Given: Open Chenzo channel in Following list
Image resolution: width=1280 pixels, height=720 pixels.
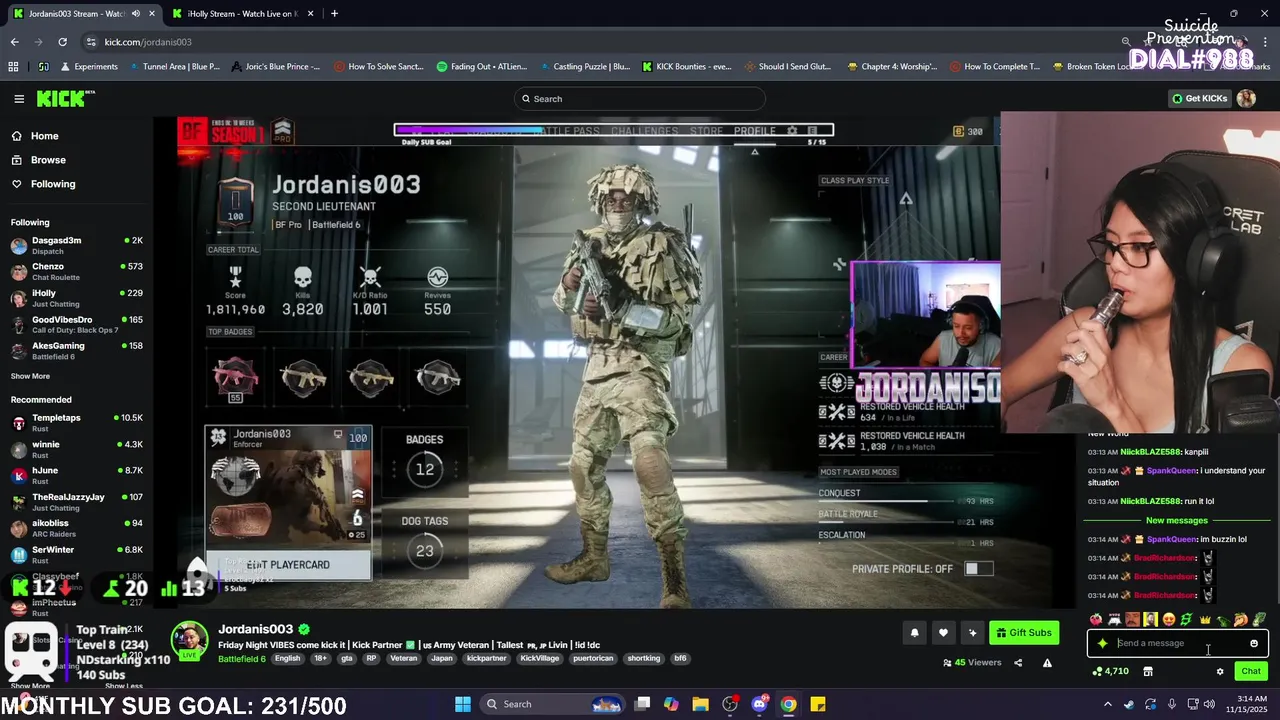Looking at the screenshot, I should point(76,271).
